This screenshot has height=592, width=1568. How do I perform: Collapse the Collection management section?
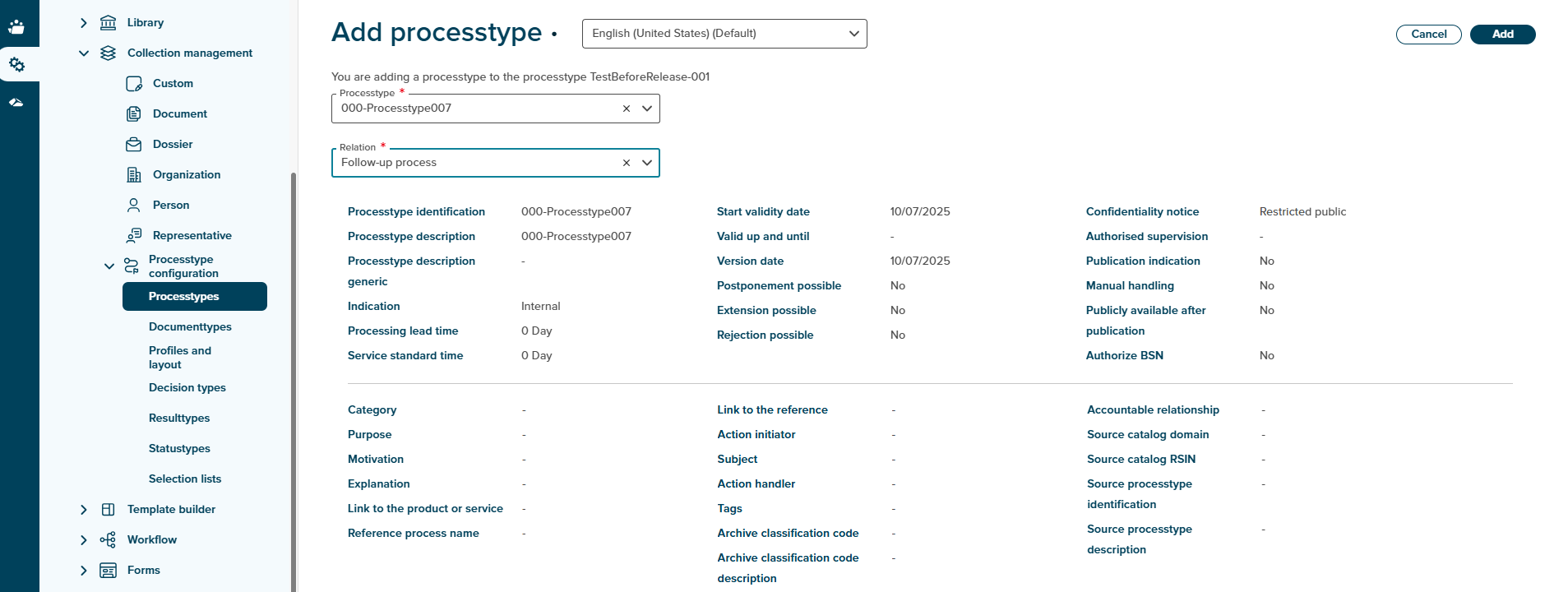84,53
